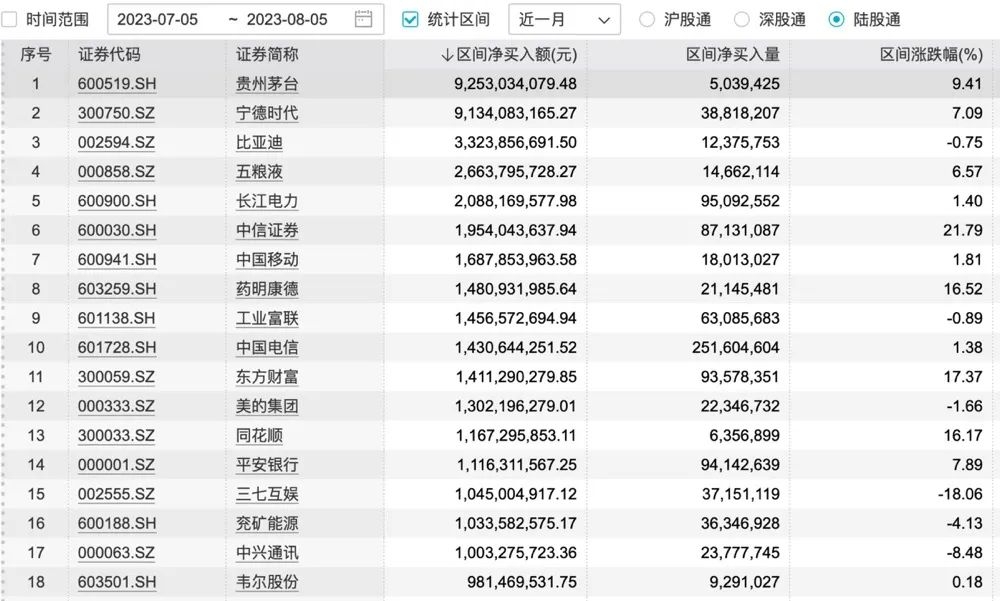Viewport: 1000px width, 601px height.
Task: Tick the 时间范围 checkbox
Action: coord(9,20)
